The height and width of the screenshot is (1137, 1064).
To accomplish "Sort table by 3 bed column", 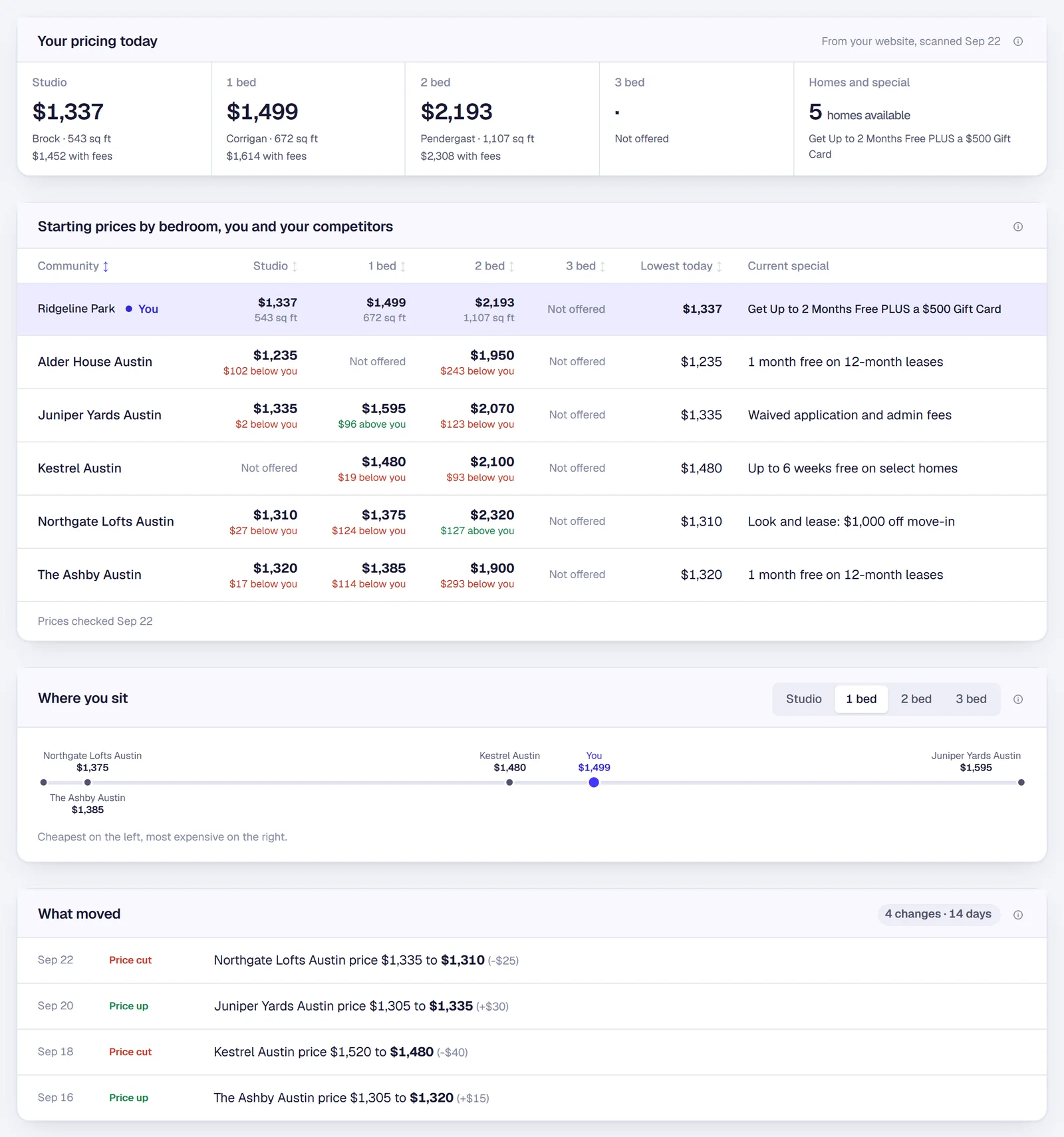I will click(x=585, y=266).
